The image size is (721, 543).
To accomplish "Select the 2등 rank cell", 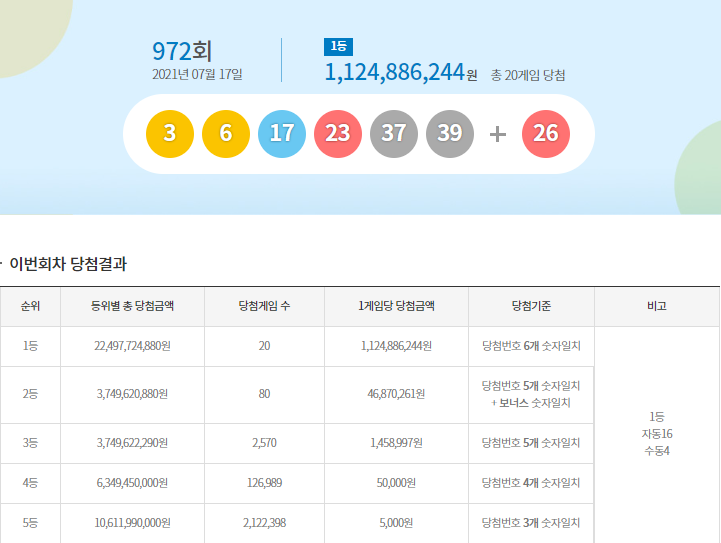I will click(30, 394).
